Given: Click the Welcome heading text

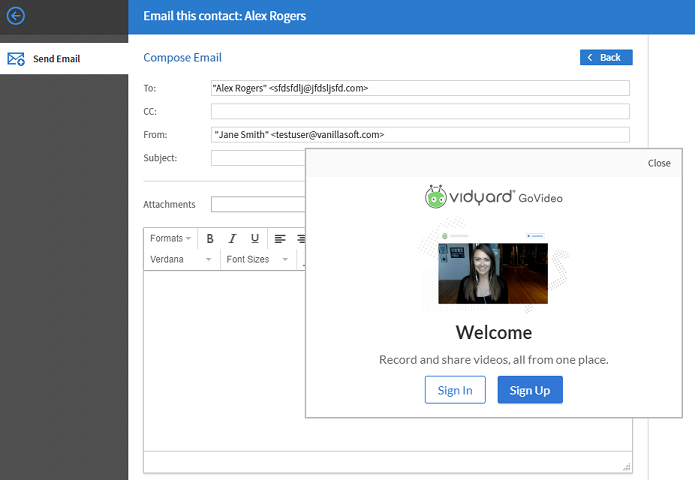Looking at the screenshot, I should tap(494, 332).
